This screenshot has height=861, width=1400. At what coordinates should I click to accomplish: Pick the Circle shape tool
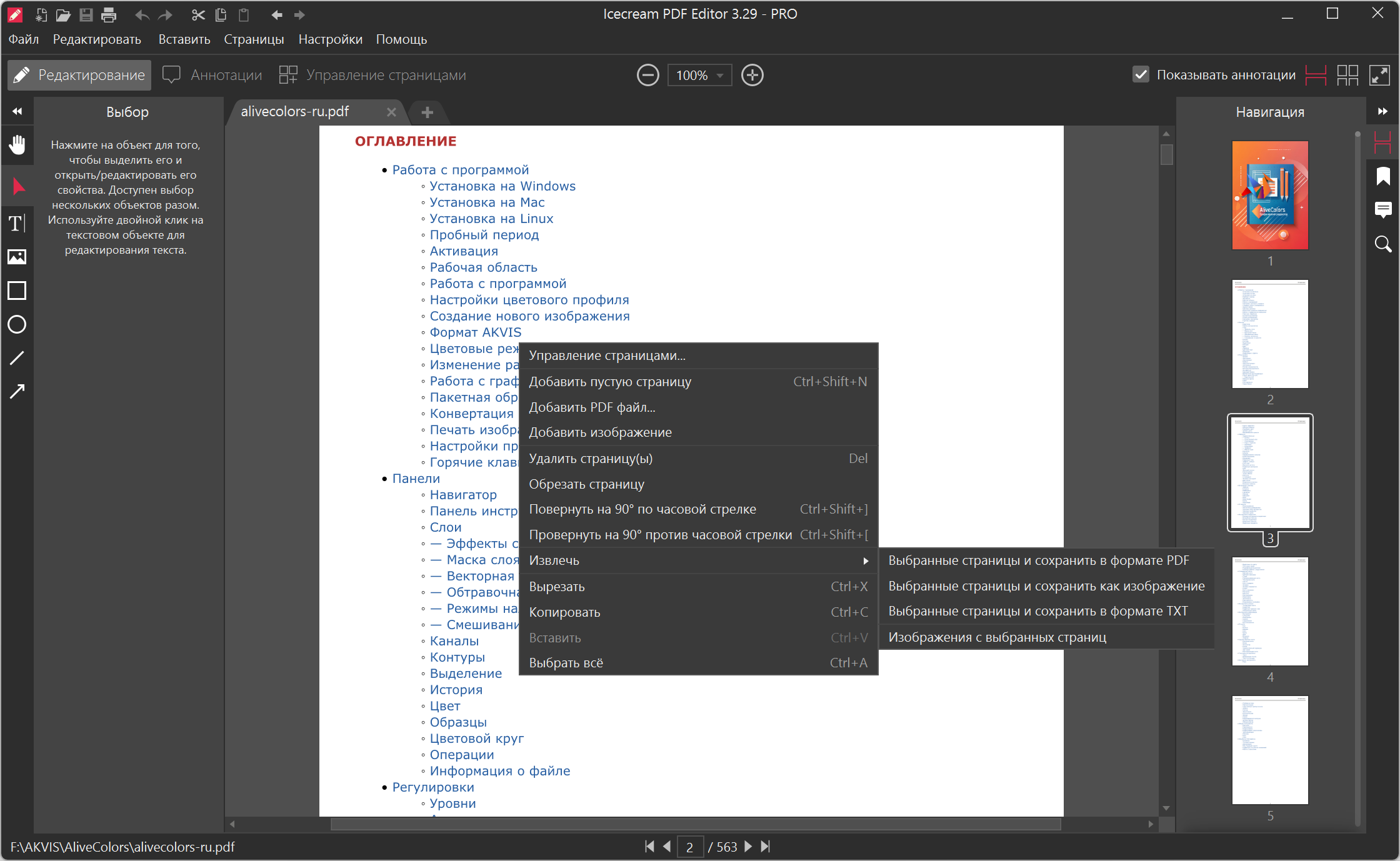[17, 324]
